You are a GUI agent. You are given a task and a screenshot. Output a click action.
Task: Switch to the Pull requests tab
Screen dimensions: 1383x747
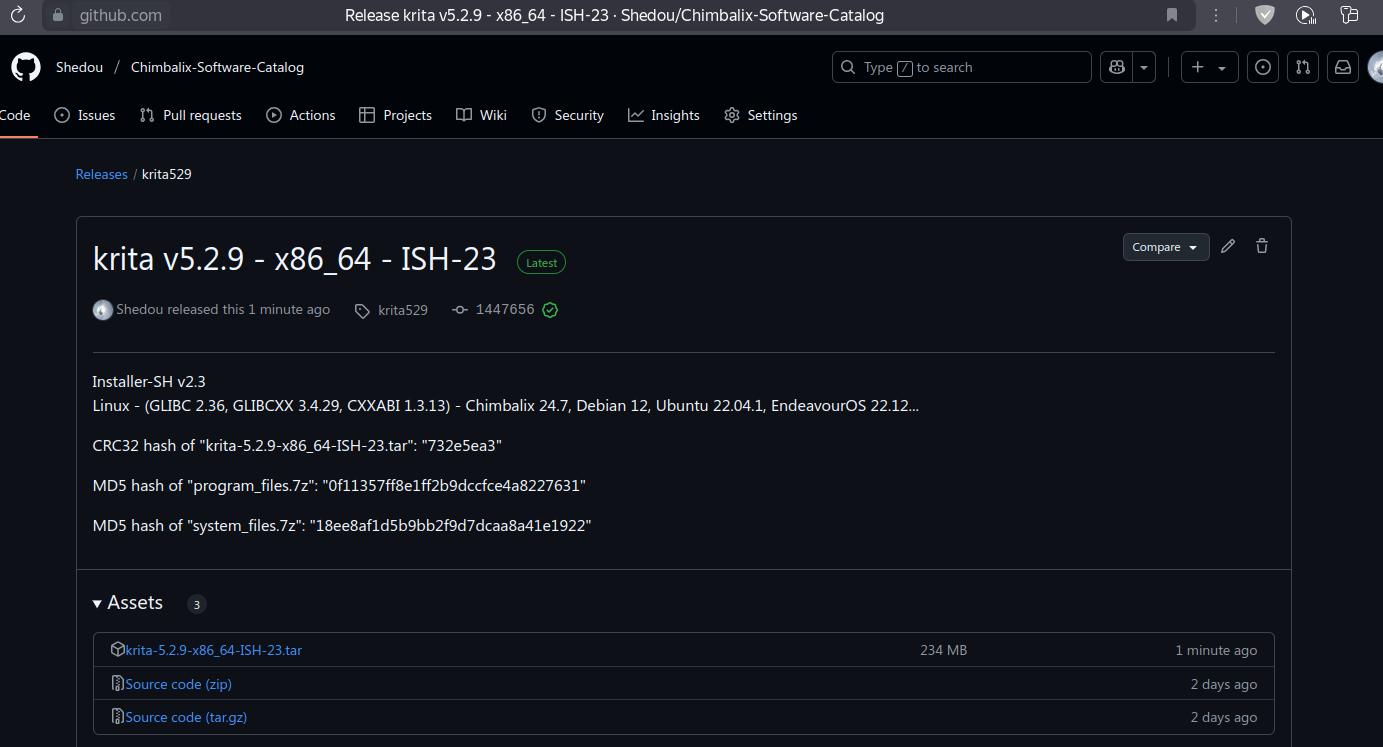click(191, 115)
